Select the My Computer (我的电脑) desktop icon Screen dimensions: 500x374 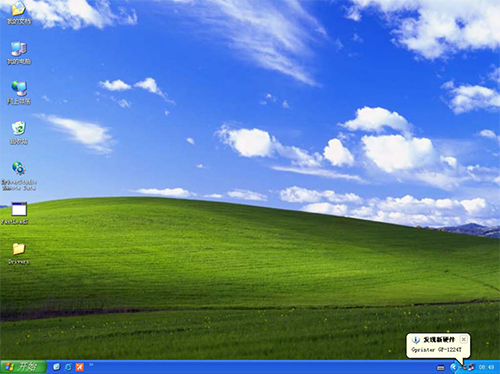(19, 53)
